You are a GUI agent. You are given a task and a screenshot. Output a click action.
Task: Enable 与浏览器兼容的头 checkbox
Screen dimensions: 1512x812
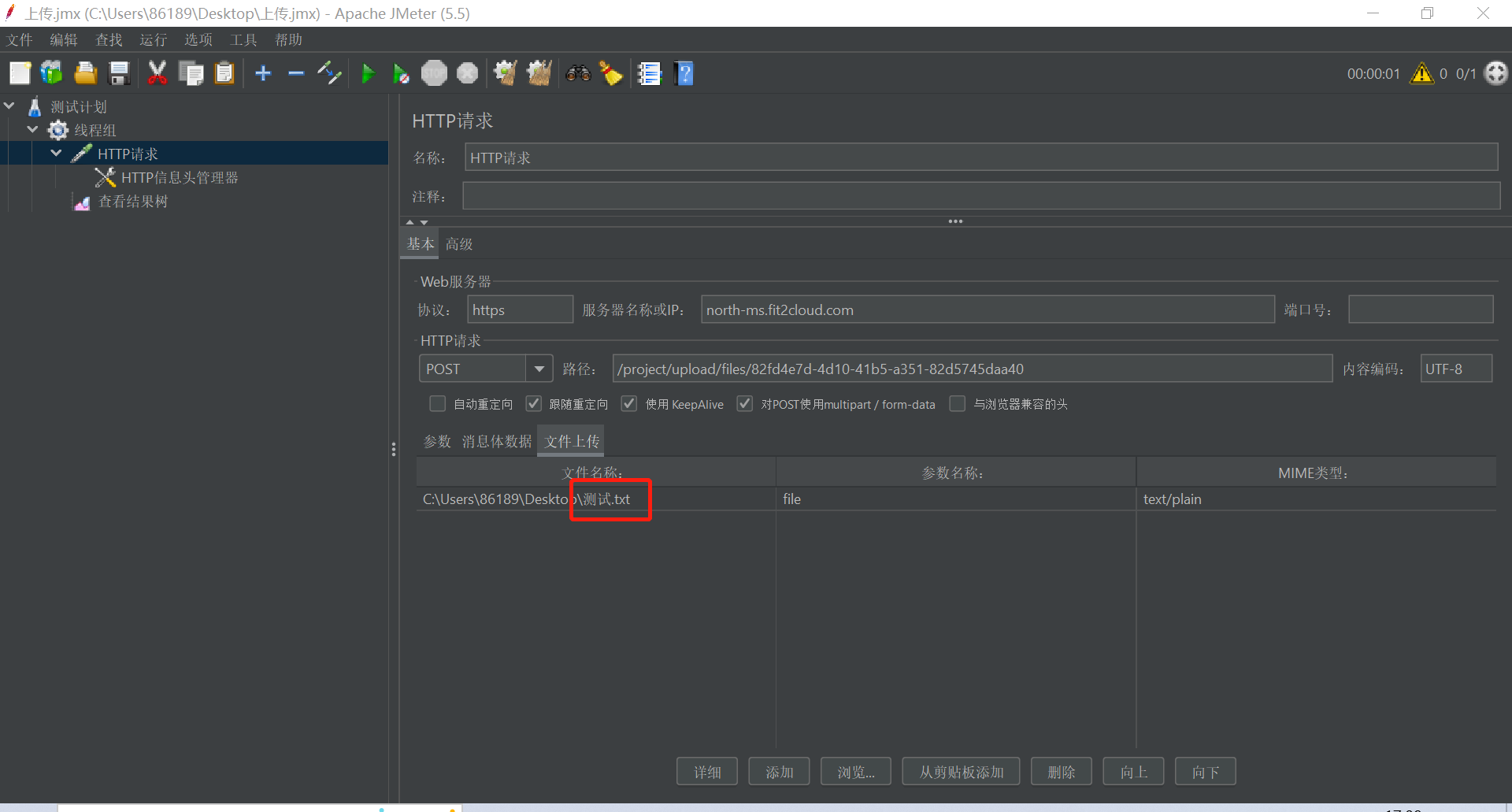(958, 403)
